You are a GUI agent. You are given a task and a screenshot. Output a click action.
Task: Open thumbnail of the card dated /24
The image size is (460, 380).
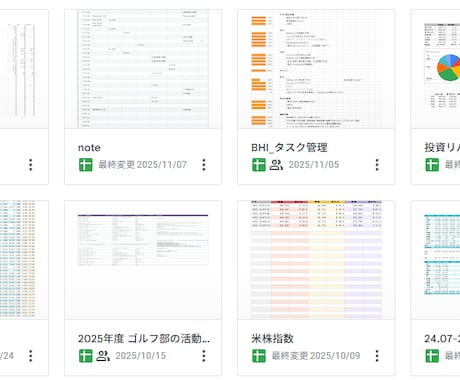[24, 260]
